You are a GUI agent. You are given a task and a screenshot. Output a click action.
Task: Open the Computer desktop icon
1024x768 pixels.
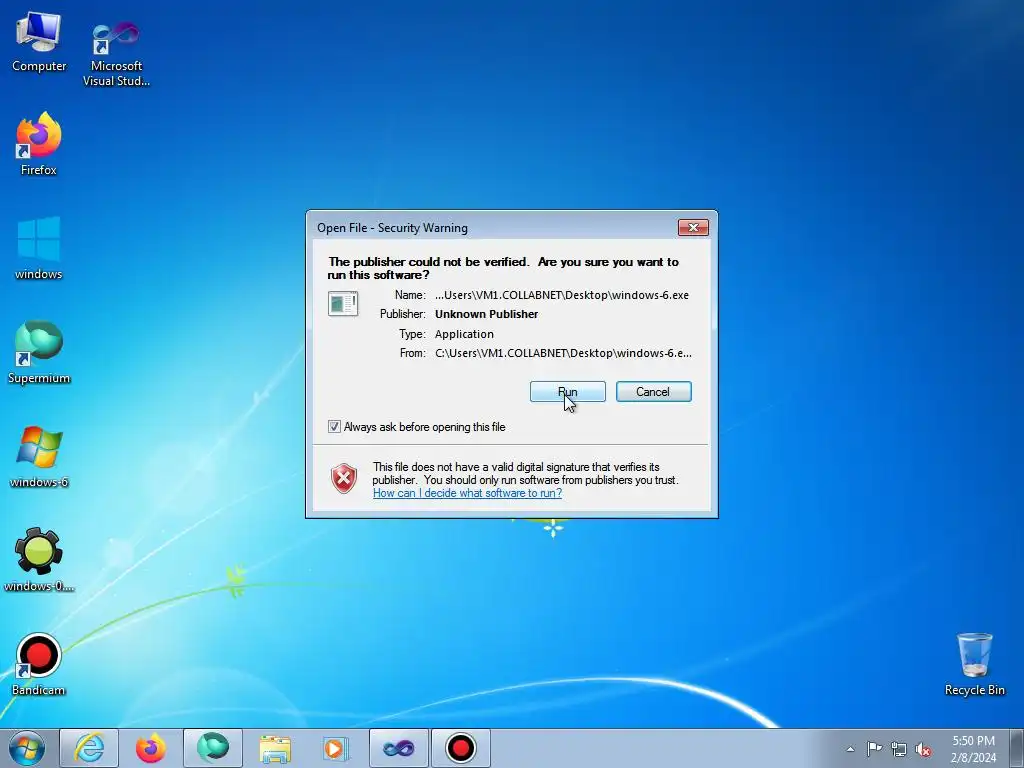pyautogui.click(x=39, y=42)
